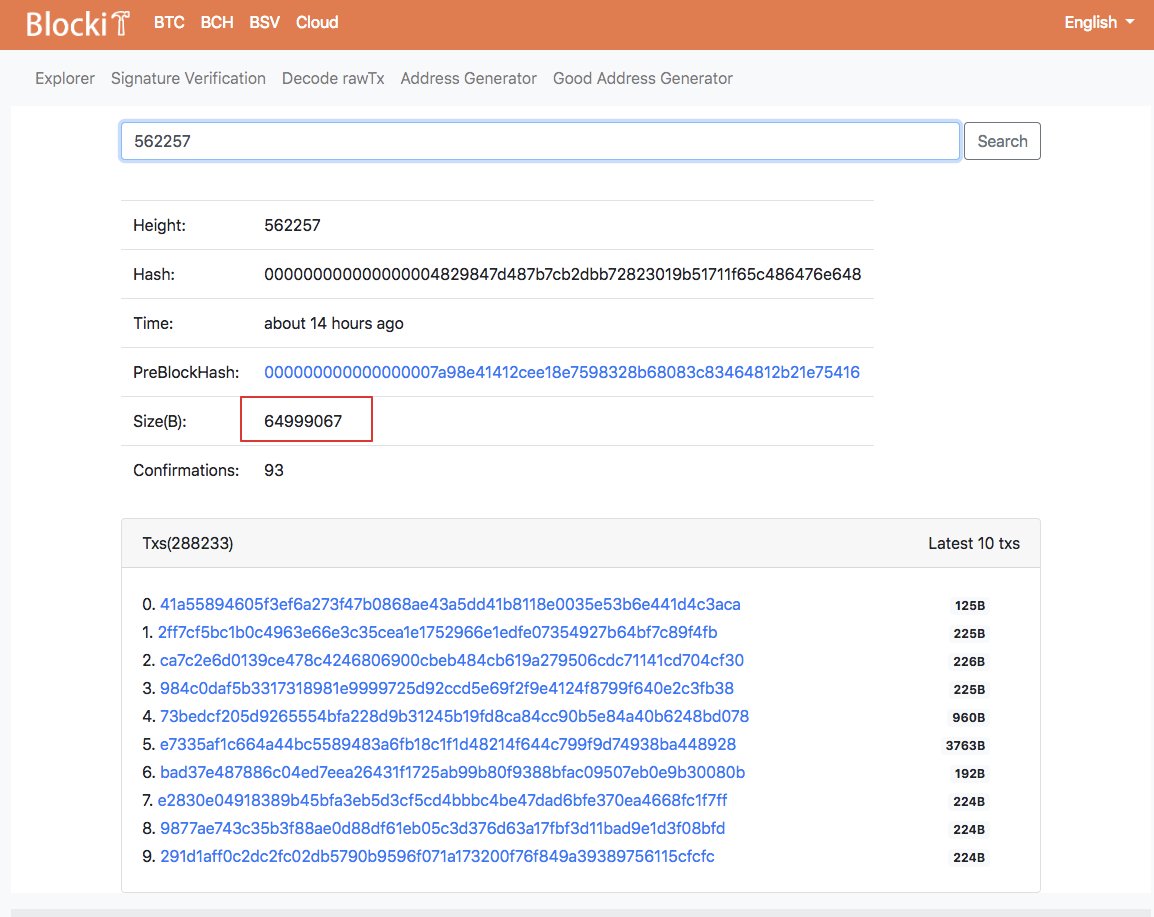1154x917 pixels.
Task: Open the Cloud menu item
Action: point(316,22)
